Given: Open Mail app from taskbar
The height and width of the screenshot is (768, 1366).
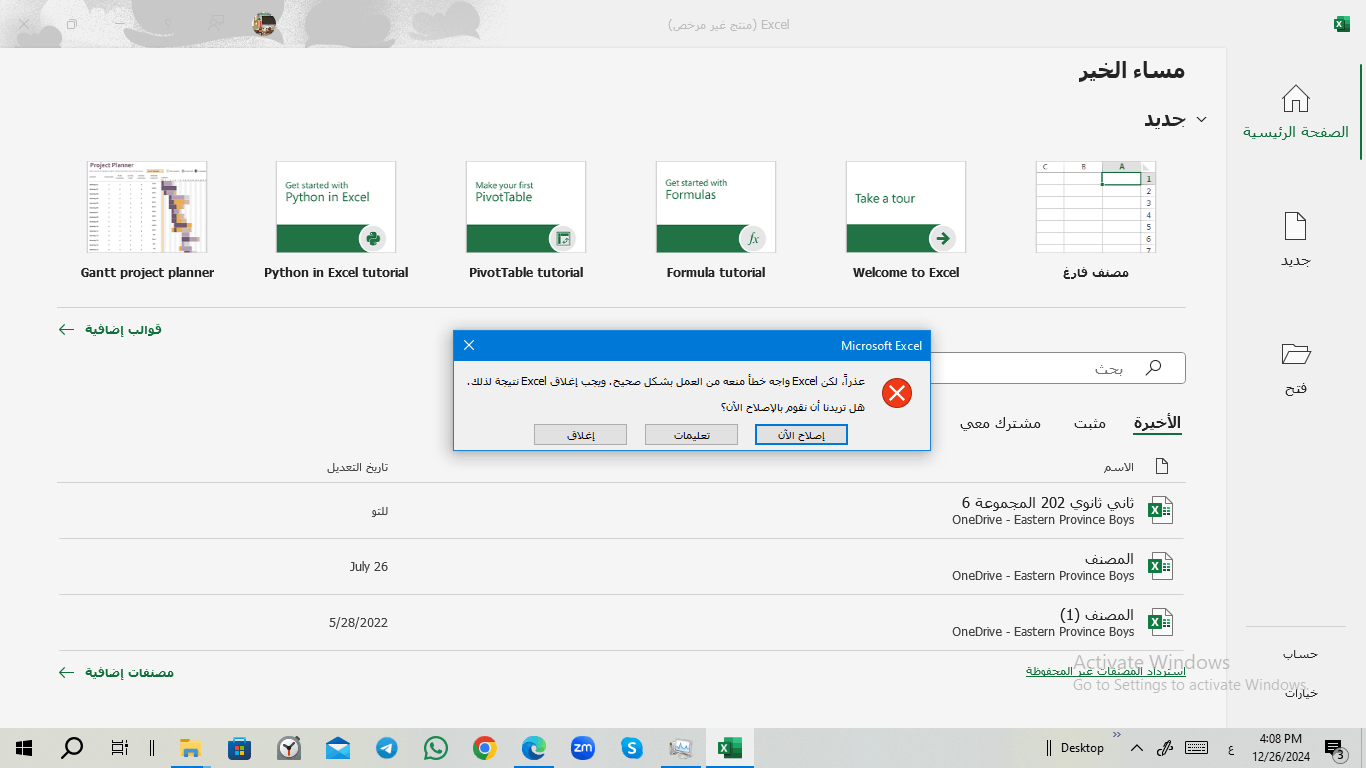Looking at the screenshot, I should click(338, 747).
